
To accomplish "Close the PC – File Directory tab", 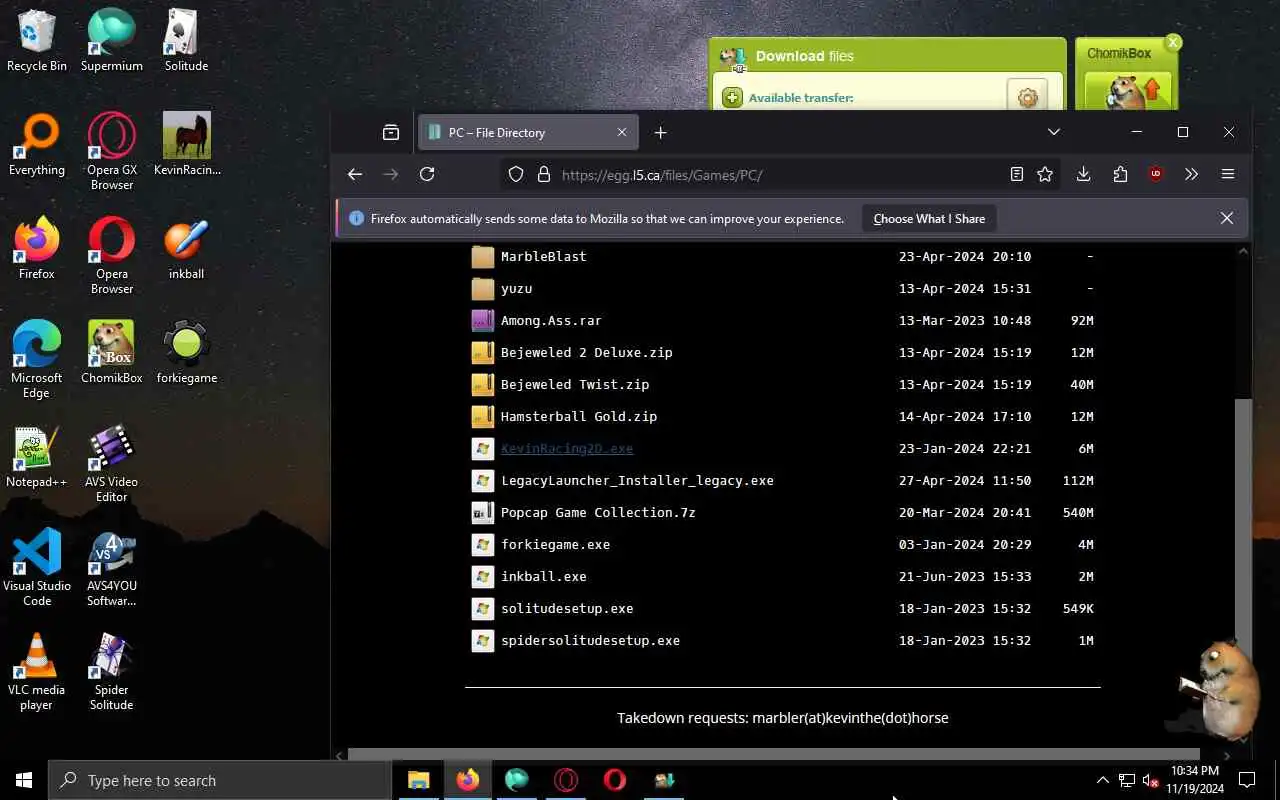I will (x=622, y=132).
